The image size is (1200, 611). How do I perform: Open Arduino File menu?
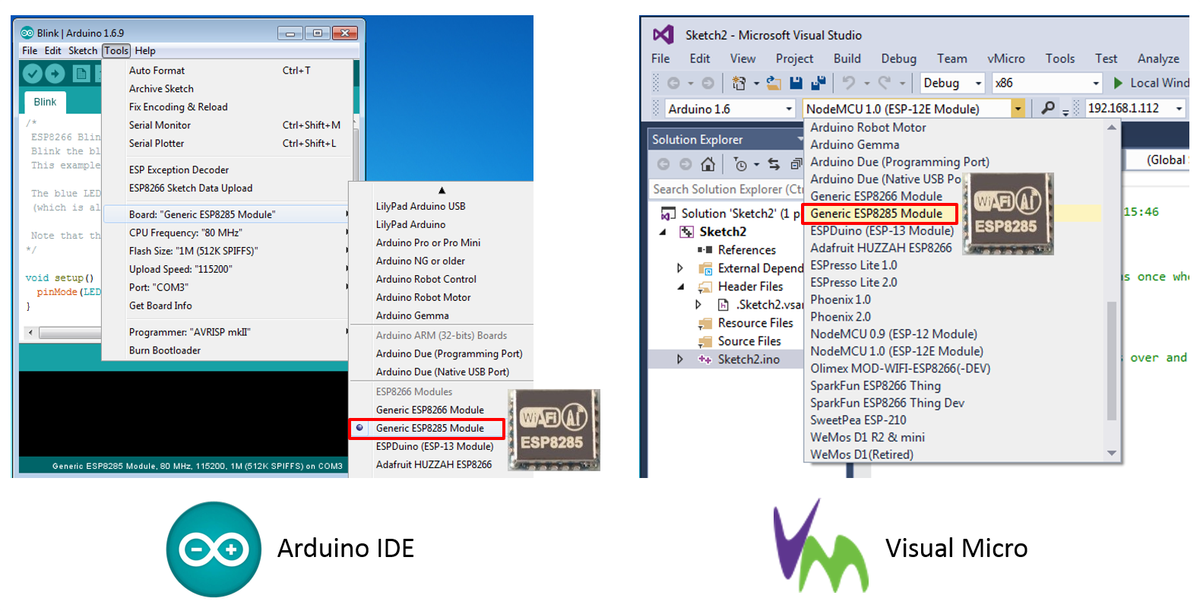(x=30, y=51)
